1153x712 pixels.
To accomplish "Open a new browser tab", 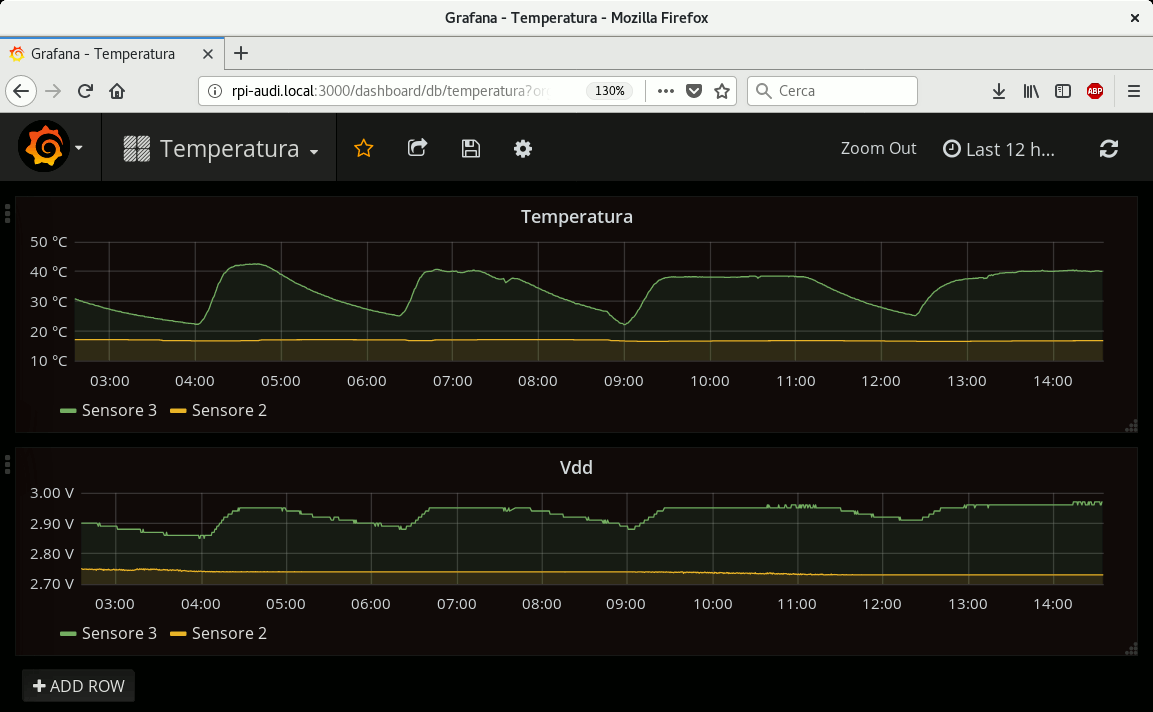I will click(240, 54).
